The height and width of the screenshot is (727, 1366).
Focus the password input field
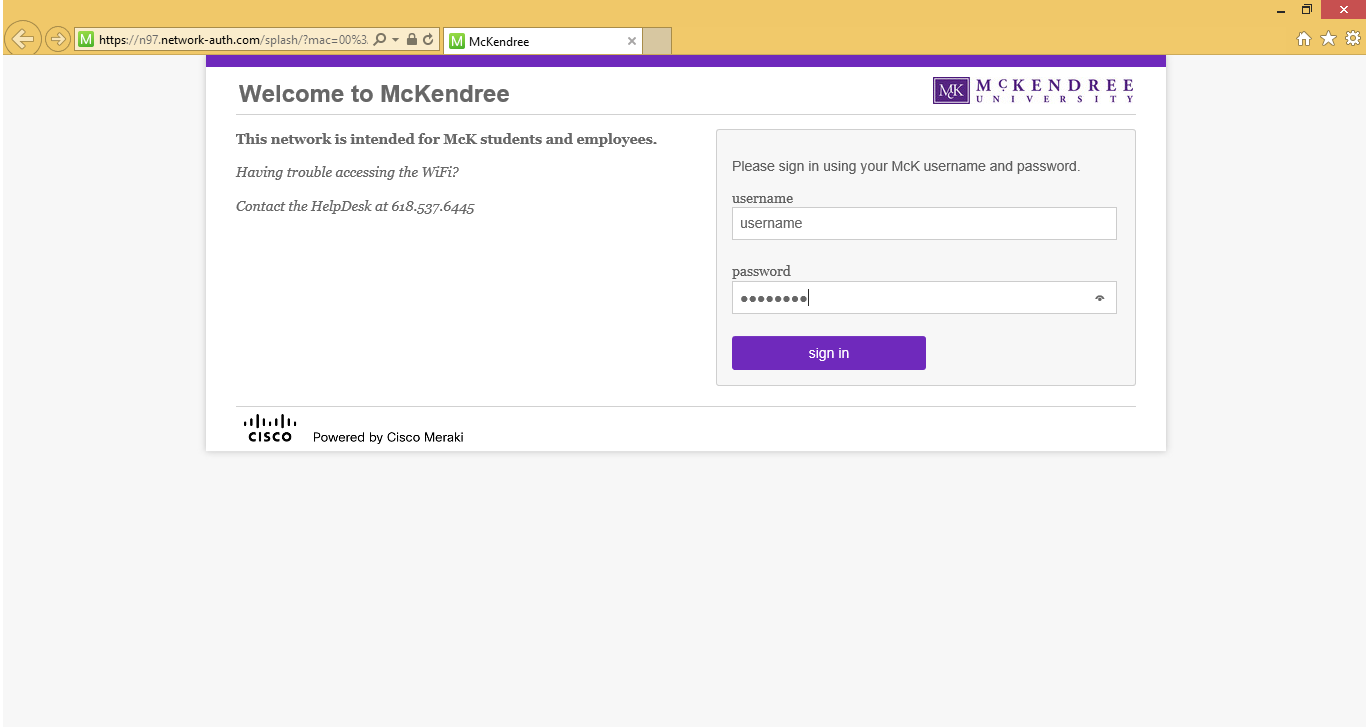tap(924, 297)
